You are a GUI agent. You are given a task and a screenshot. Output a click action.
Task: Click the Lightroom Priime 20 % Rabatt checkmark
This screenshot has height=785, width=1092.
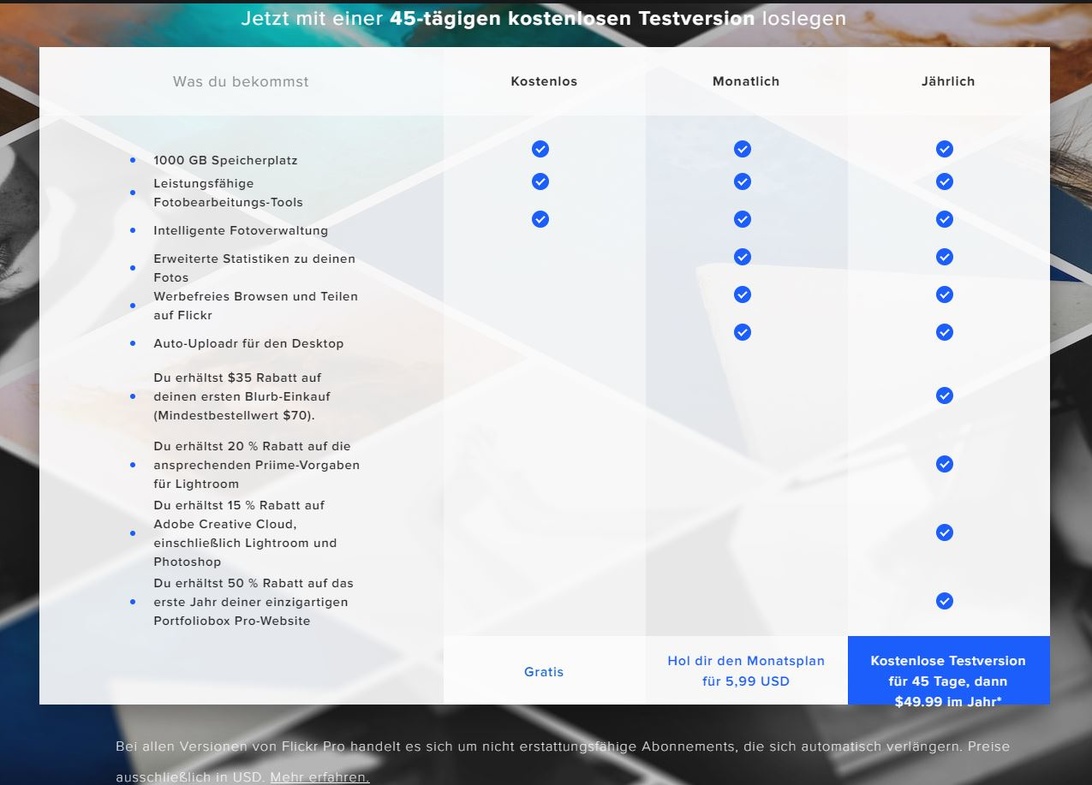pos(944,464)
